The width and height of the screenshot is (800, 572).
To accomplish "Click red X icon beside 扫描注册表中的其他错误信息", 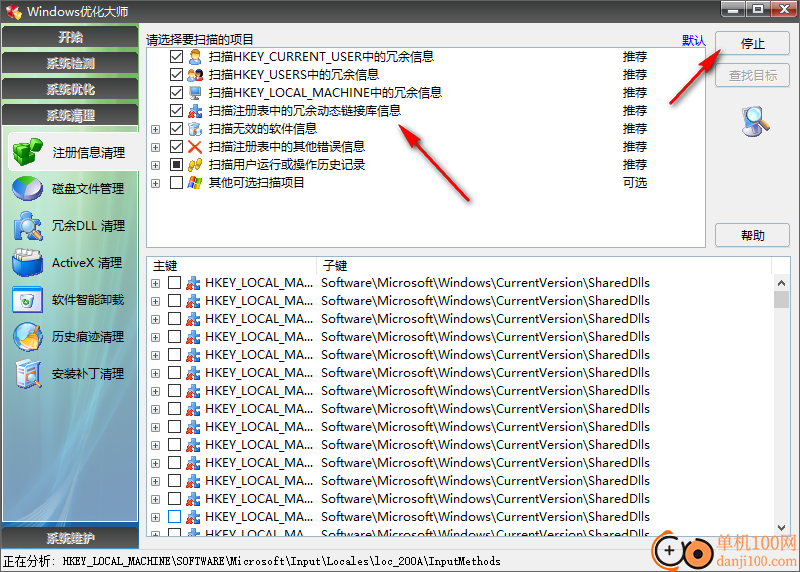I will (x=195, y=147).
